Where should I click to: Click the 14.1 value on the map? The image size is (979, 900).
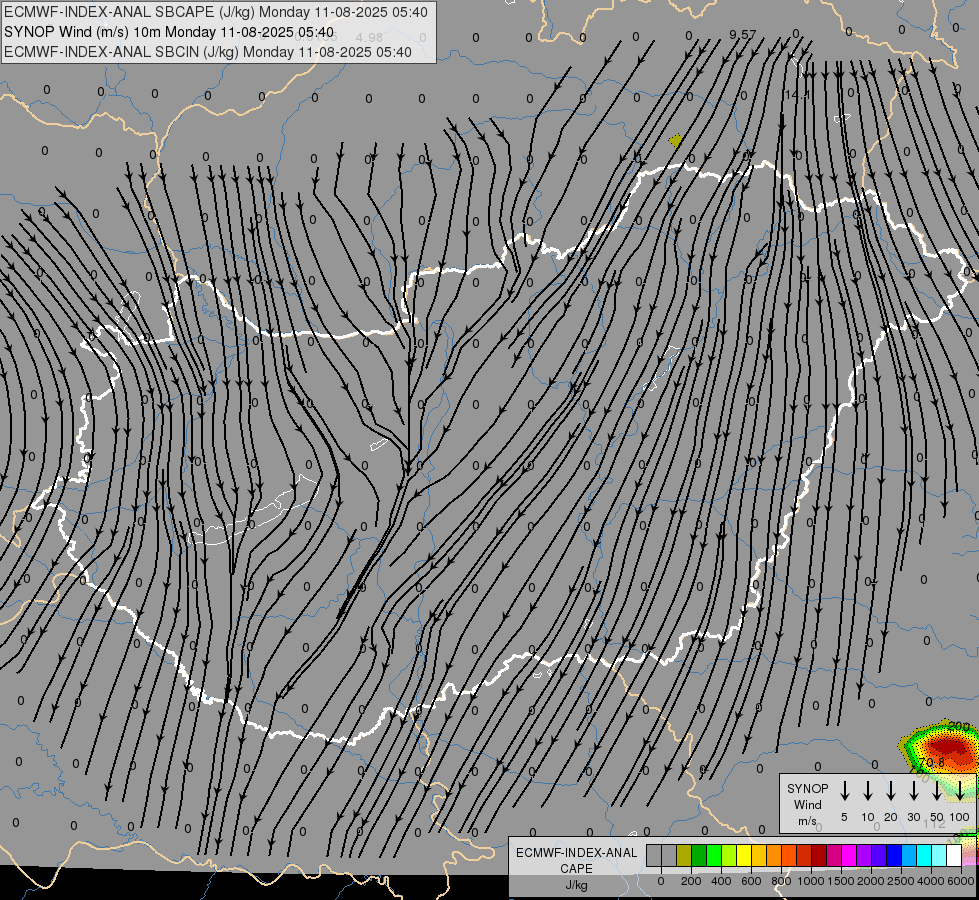[x=797, y=94]
